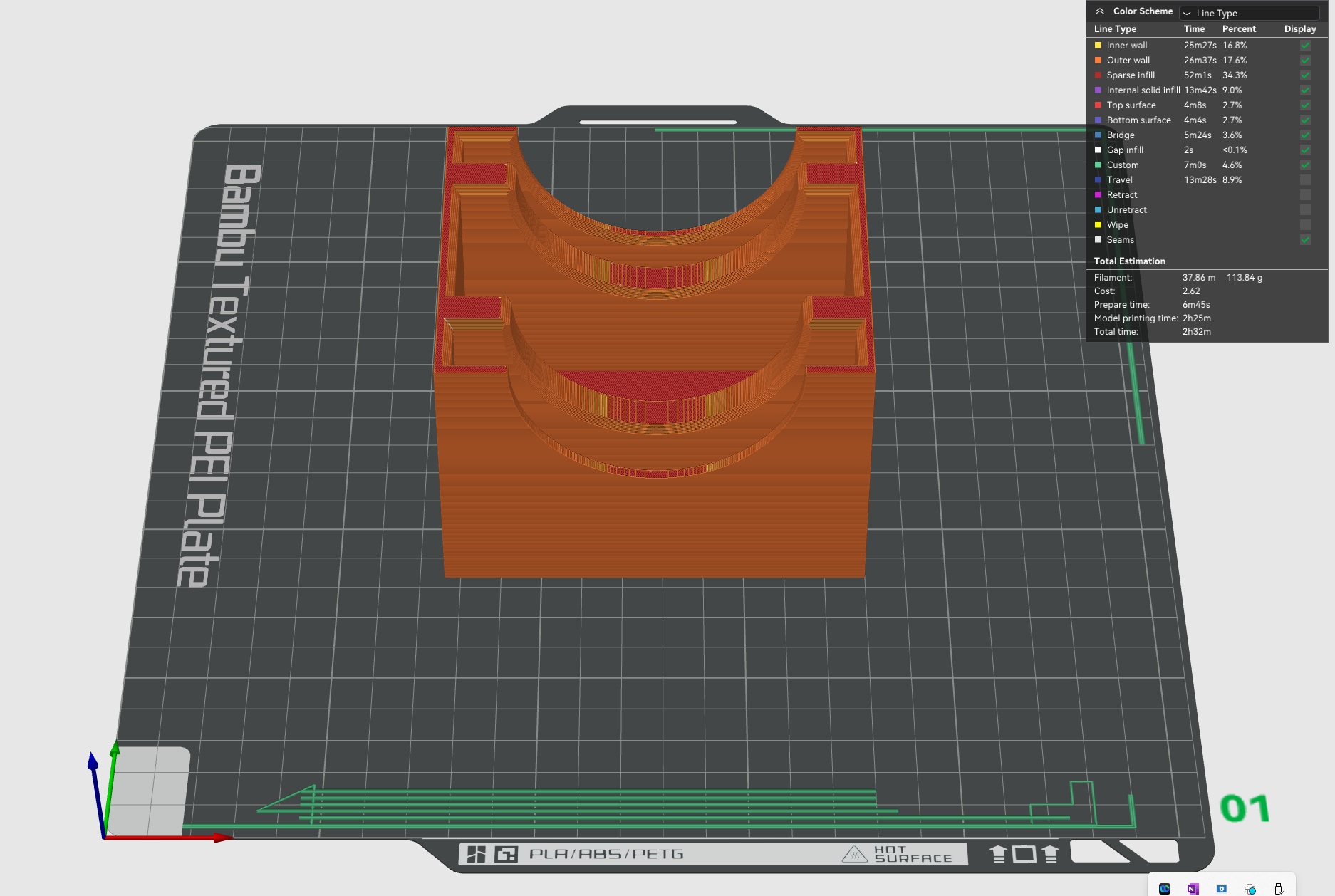The height and width of the screenshot is (896, 1335).
Task: Click the safely remove USB tray icon
Action: tap(1279, 888)
